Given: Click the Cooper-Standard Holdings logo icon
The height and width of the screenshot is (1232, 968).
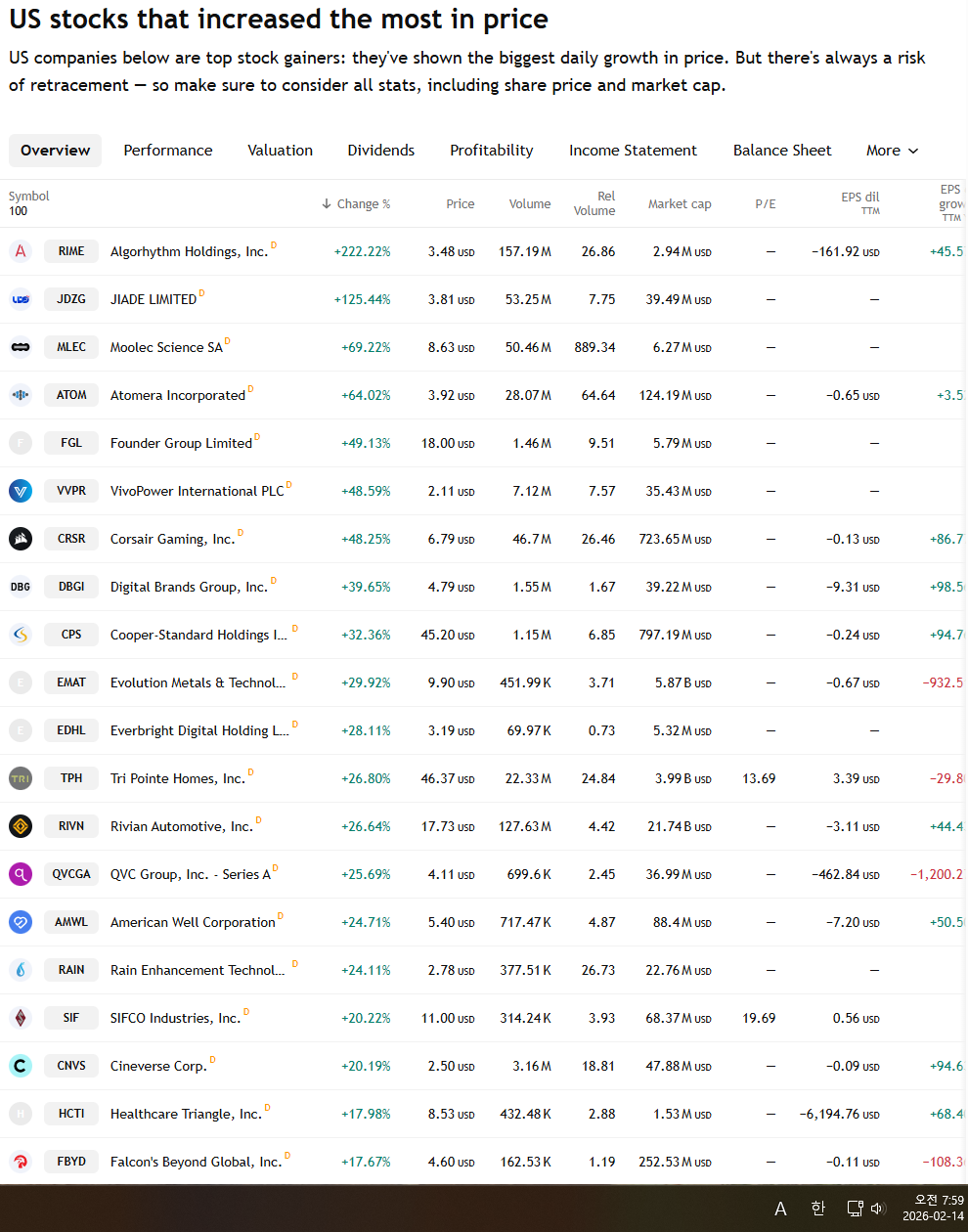Looking at the screenshot, I should click(21, 635).
